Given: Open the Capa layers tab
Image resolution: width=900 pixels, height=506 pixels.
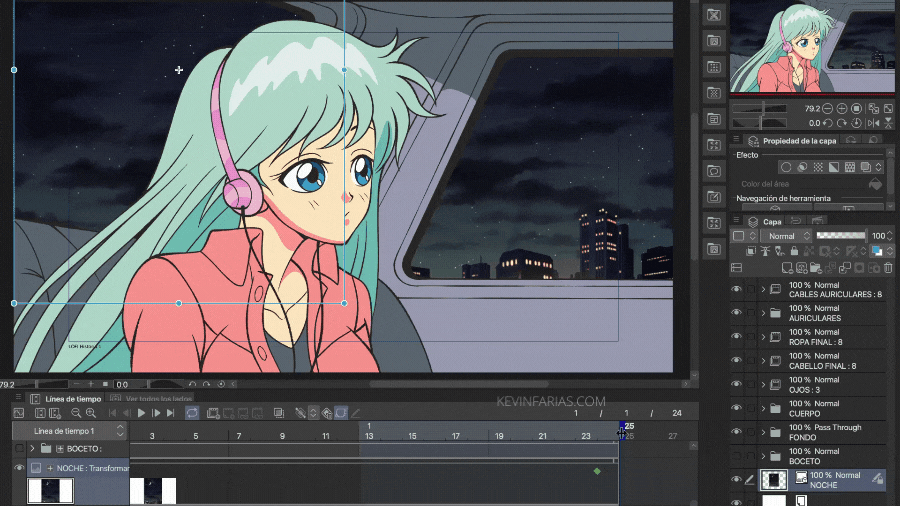Looking at the screenshot, I should 765,221.
